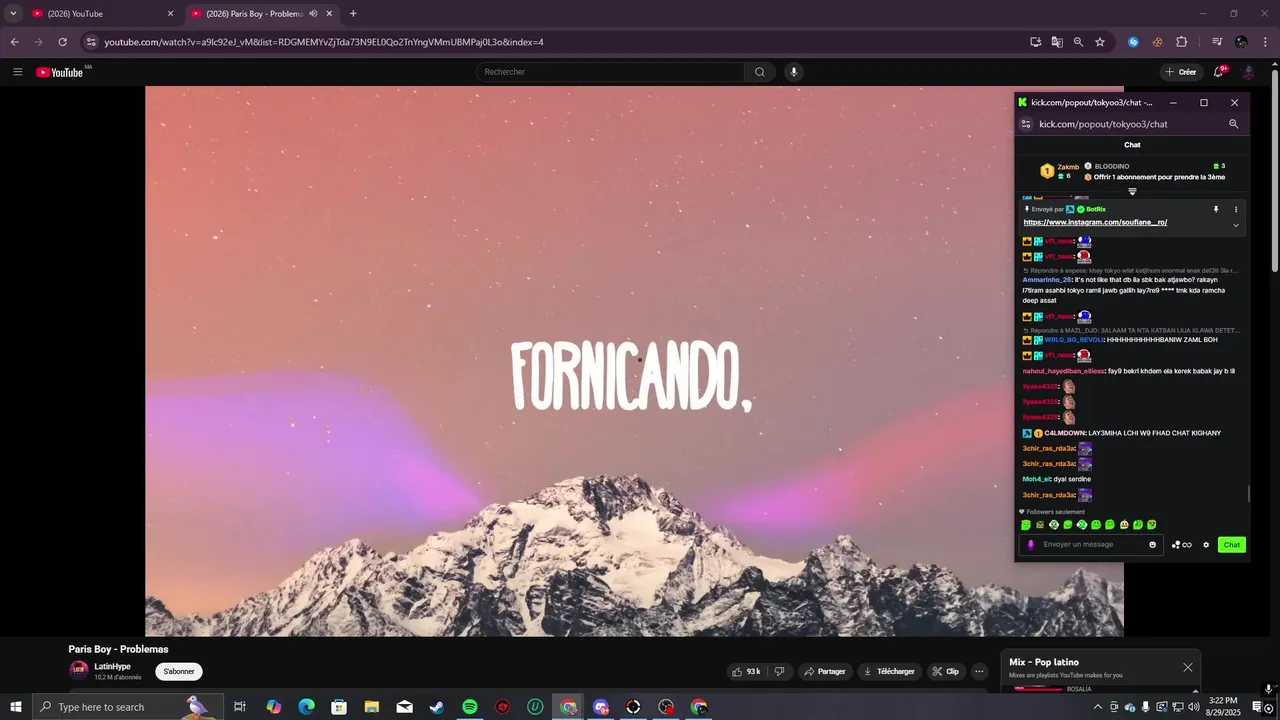The height and width of the screenshot is (720, 1280).
Task: Click the Chrome address bar URL
Action: (x=324, y=42)
